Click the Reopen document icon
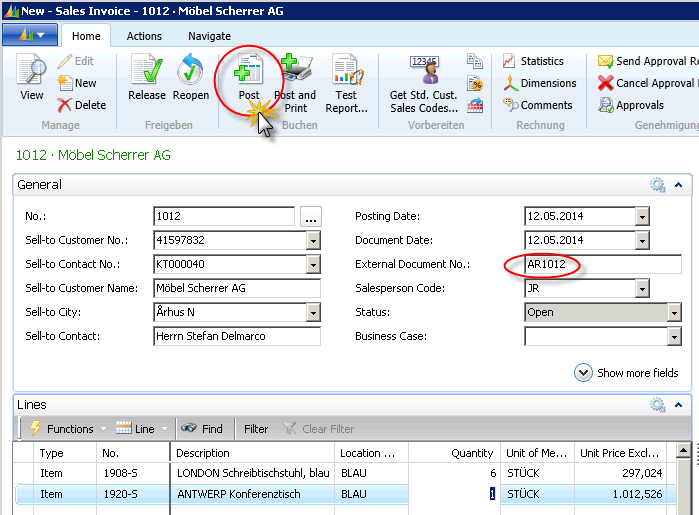Screen dimensions: 699x515 pyautogui.click(x=190, y=72)
